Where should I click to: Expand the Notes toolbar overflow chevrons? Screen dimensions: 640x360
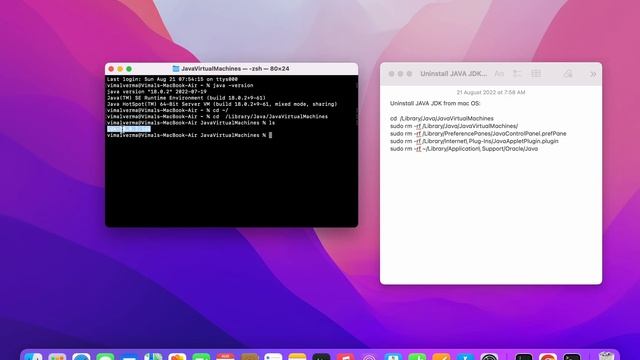click(593, 74)
